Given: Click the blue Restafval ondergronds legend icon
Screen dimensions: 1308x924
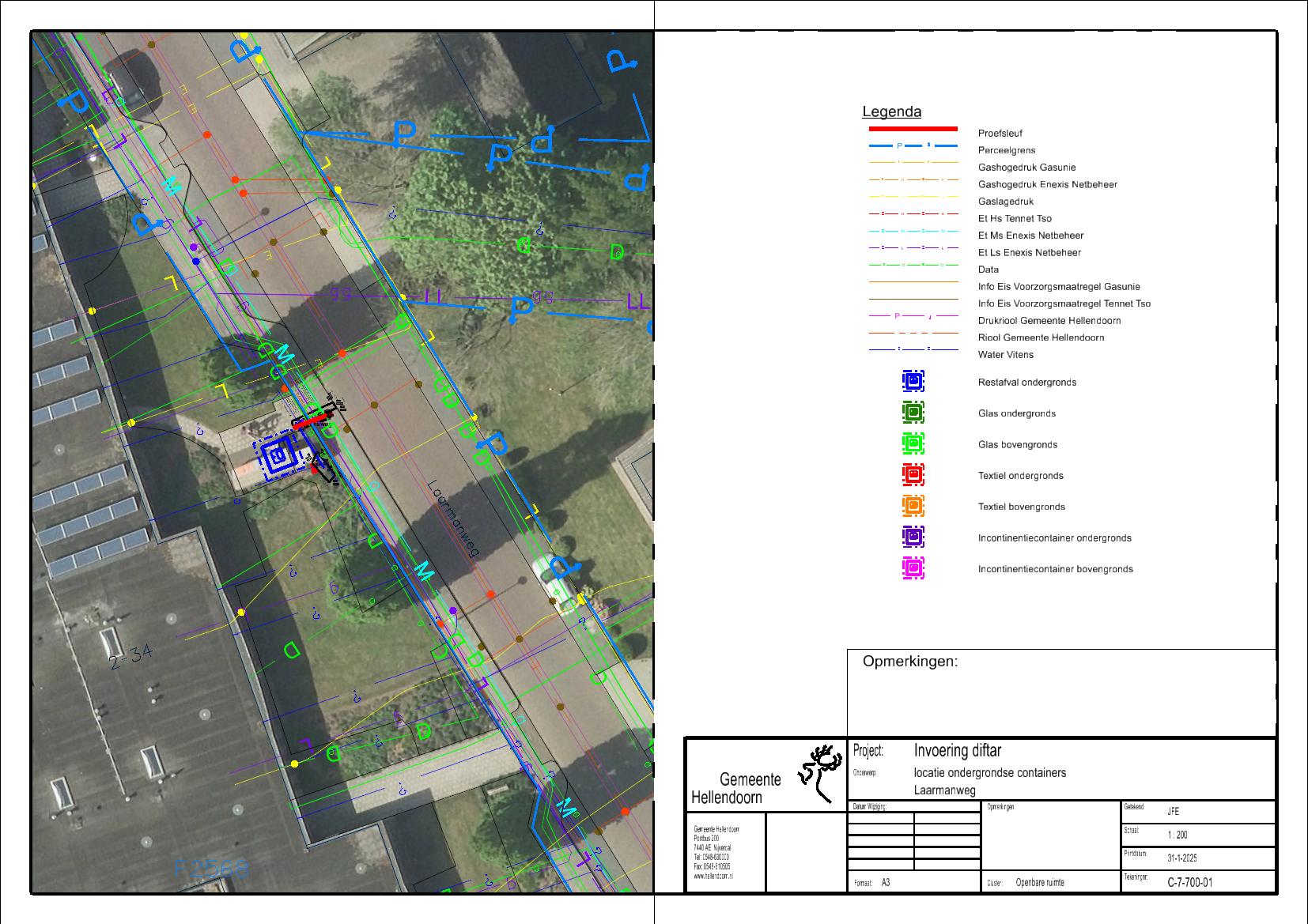Looking at the screenshot, I should tap(913, 382).
